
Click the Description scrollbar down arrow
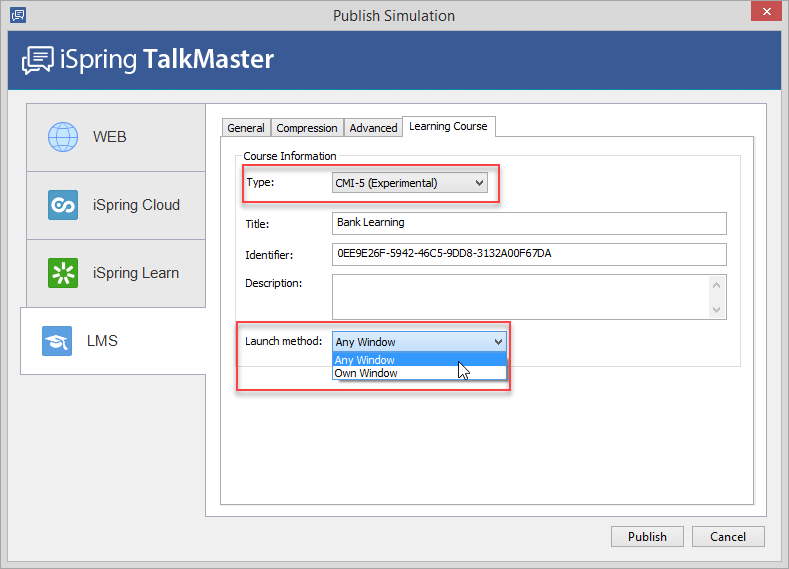716,310
